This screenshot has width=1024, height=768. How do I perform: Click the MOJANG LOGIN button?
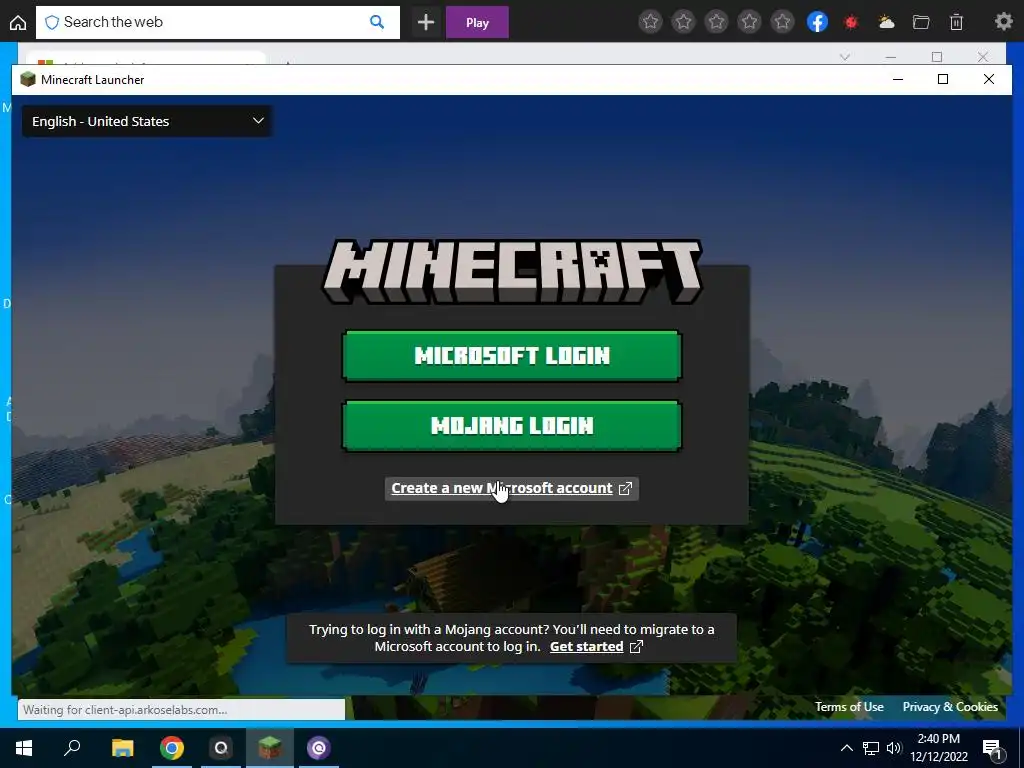coord(512,426)
